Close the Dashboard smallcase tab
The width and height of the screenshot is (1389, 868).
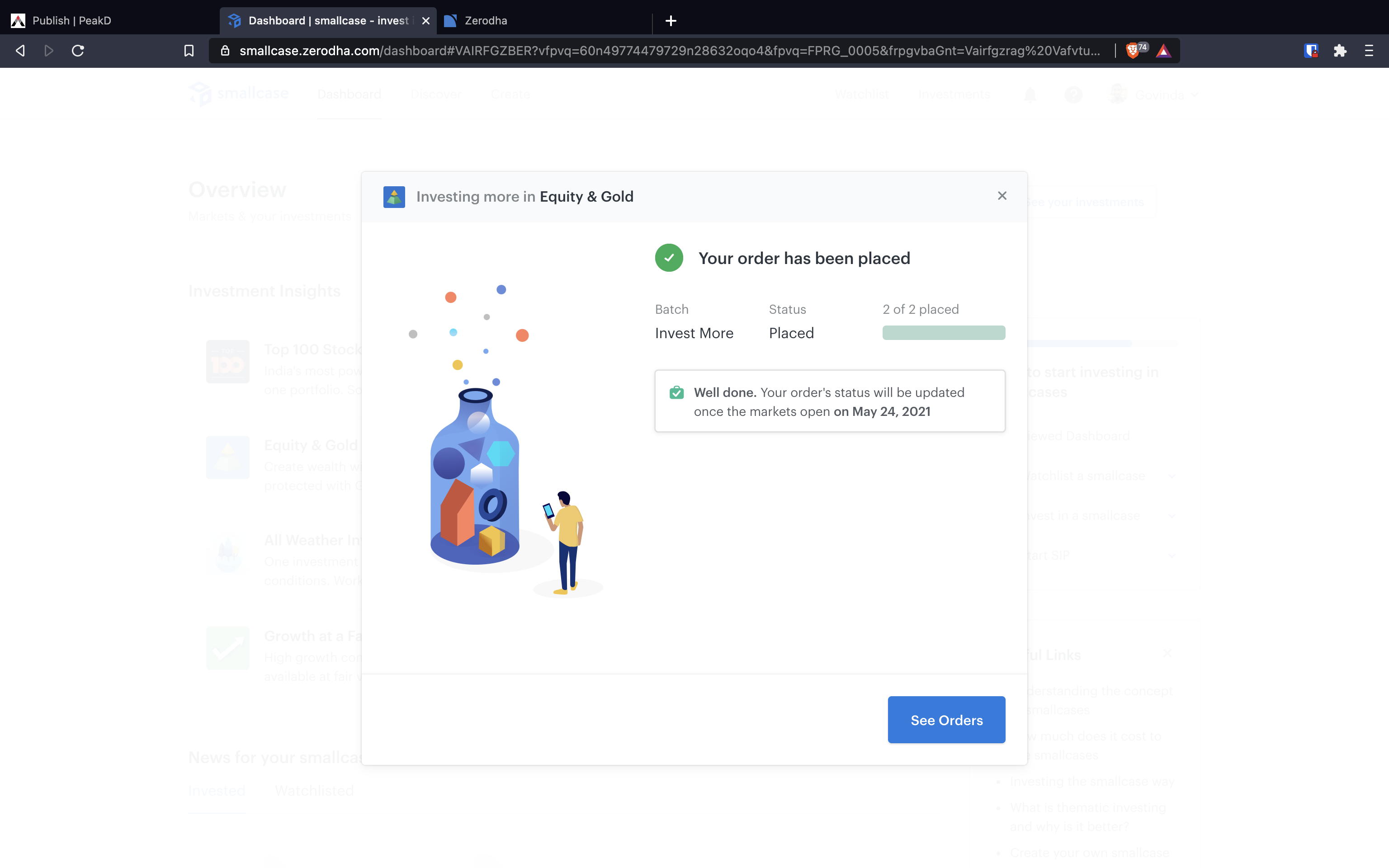426,21
